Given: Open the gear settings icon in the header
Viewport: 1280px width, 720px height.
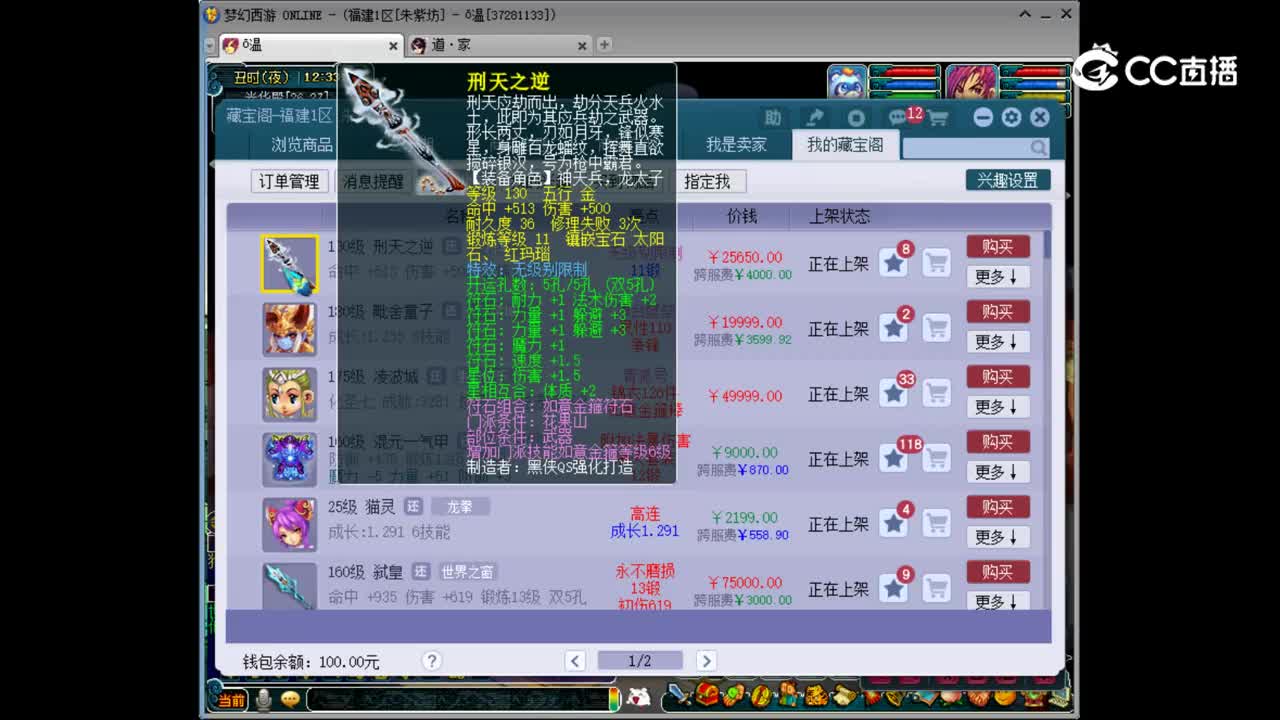Looking at the screenshot, I should tap(1011, 117).
